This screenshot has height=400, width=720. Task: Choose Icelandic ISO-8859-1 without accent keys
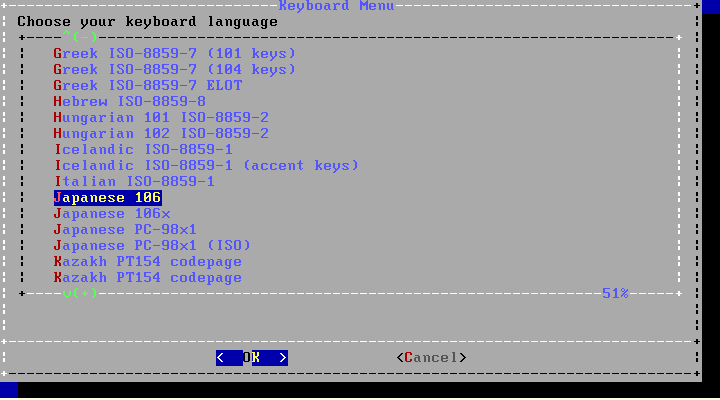click(x=143, y=149)
